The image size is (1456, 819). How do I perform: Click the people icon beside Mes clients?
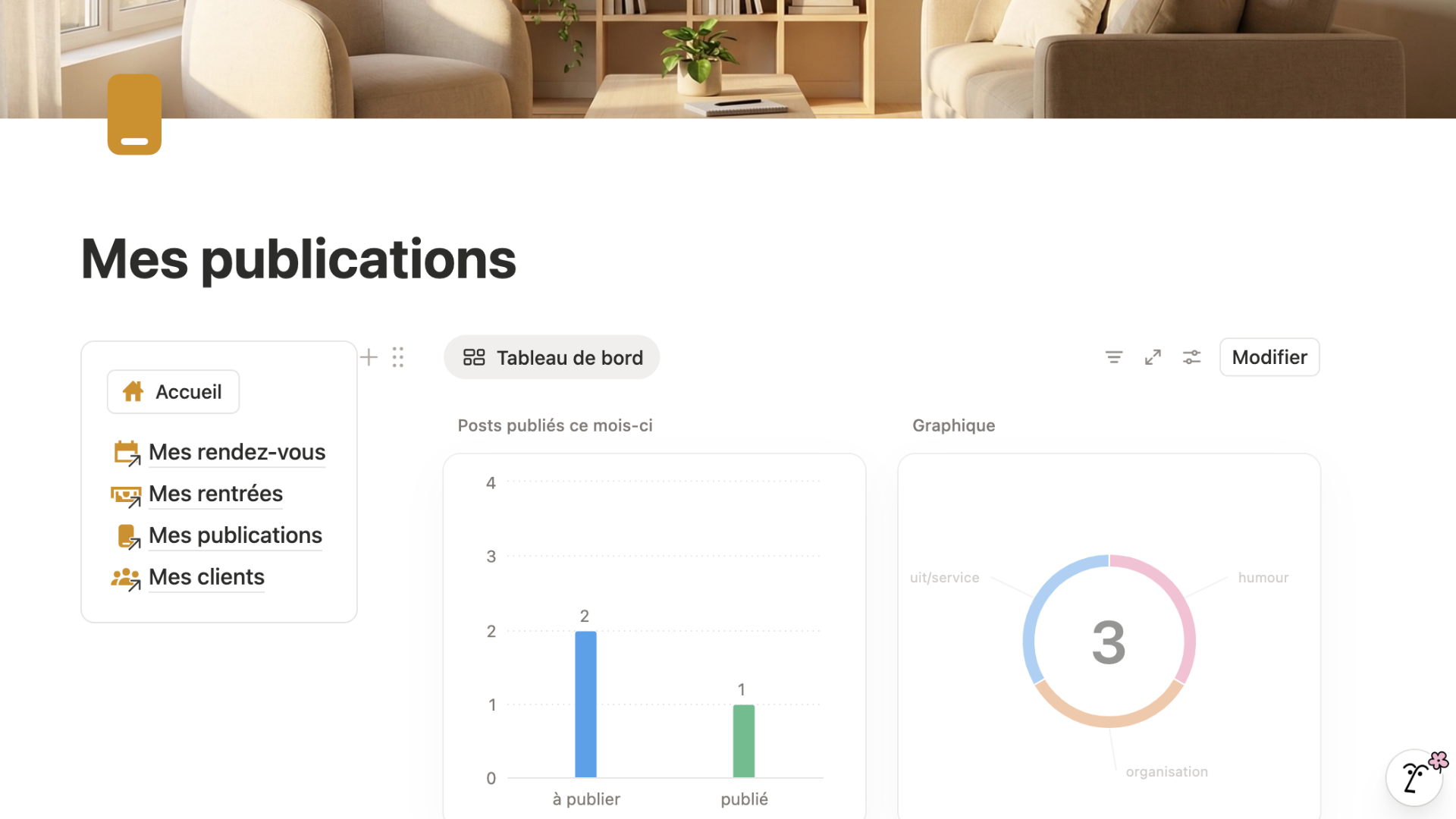[x=126, y=579]
